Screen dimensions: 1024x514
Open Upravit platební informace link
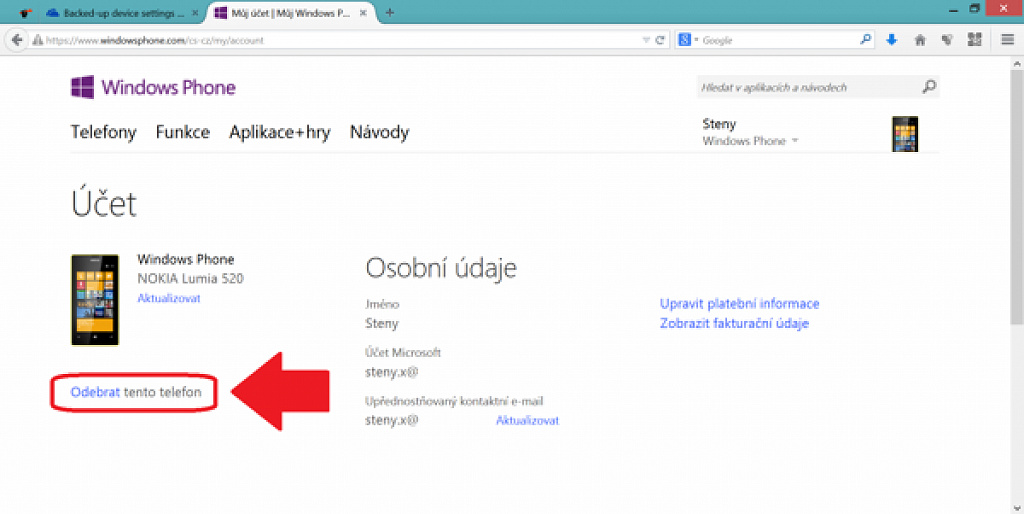[x=739, y=304]
